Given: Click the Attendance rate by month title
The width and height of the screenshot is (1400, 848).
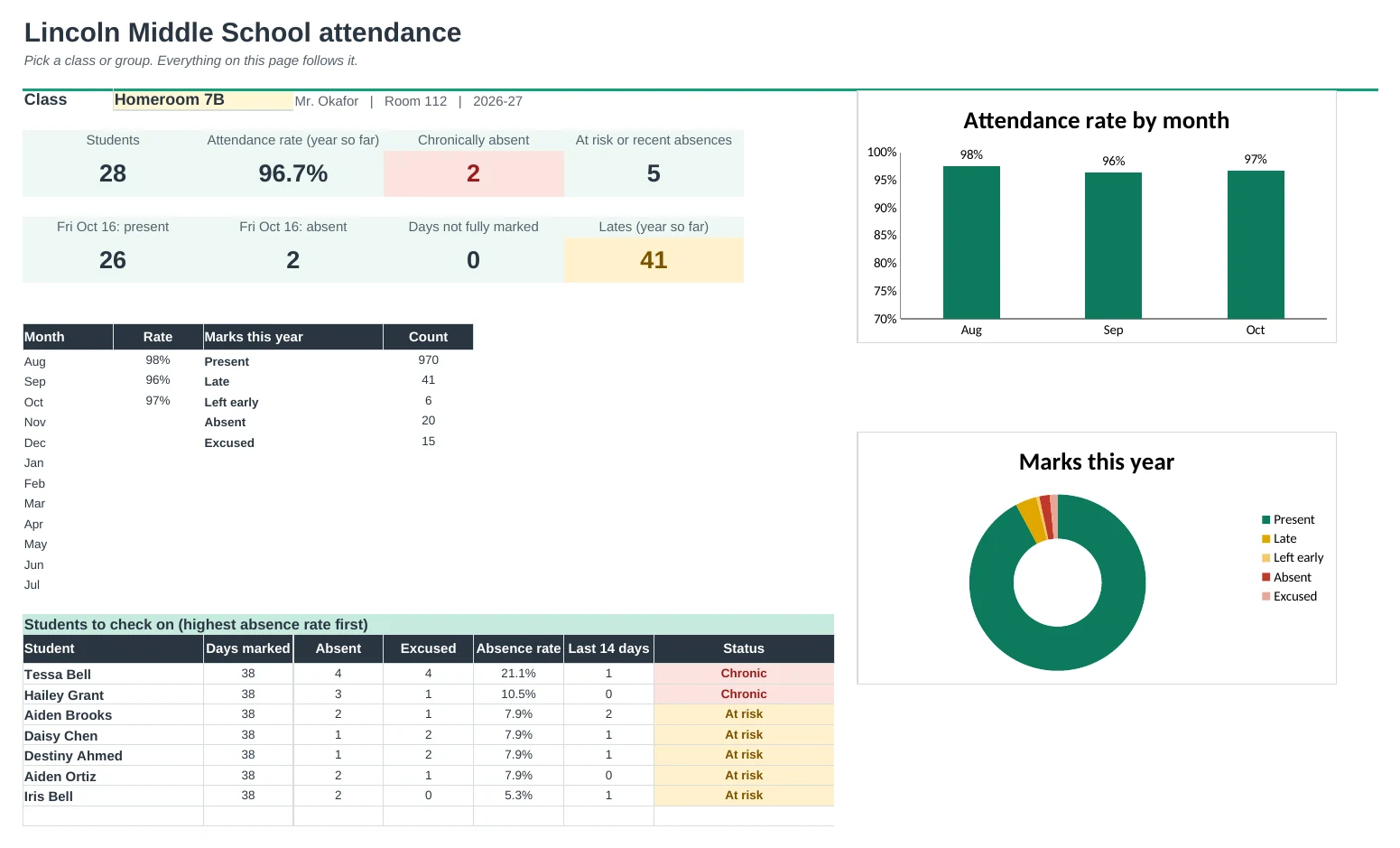Looking at the screenshot, I should pos(1096,121).
